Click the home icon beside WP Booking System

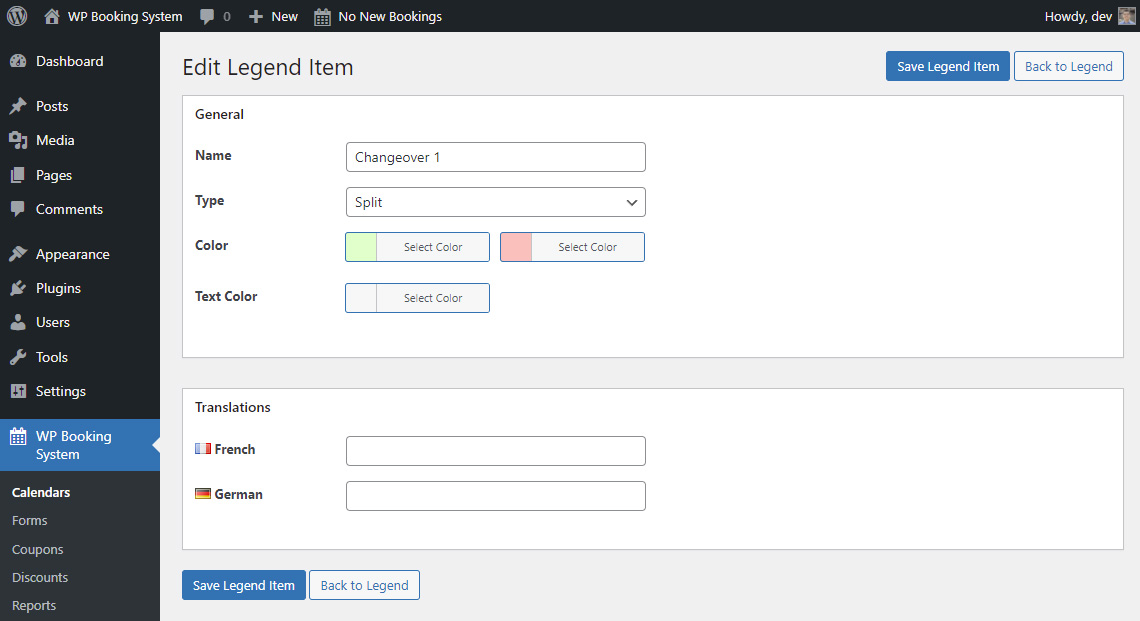(52, 16)
